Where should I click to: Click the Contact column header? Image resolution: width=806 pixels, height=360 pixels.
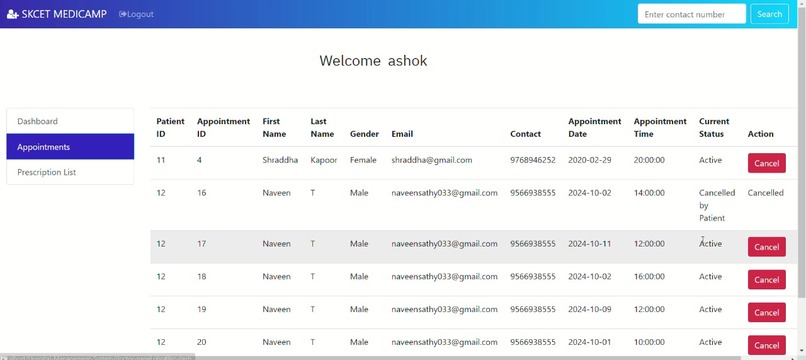point(525,134)
